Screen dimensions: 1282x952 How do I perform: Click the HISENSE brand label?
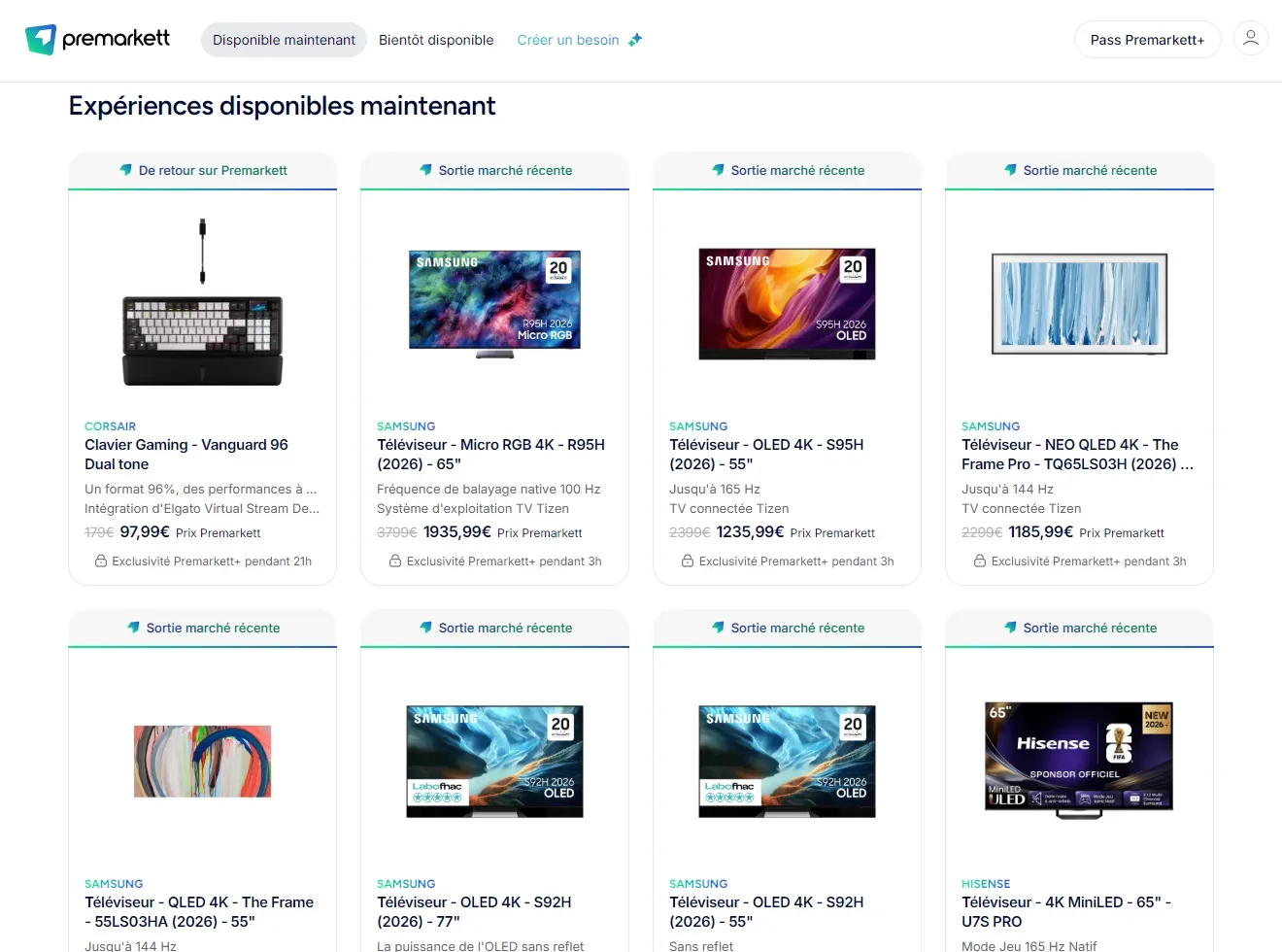986,884
